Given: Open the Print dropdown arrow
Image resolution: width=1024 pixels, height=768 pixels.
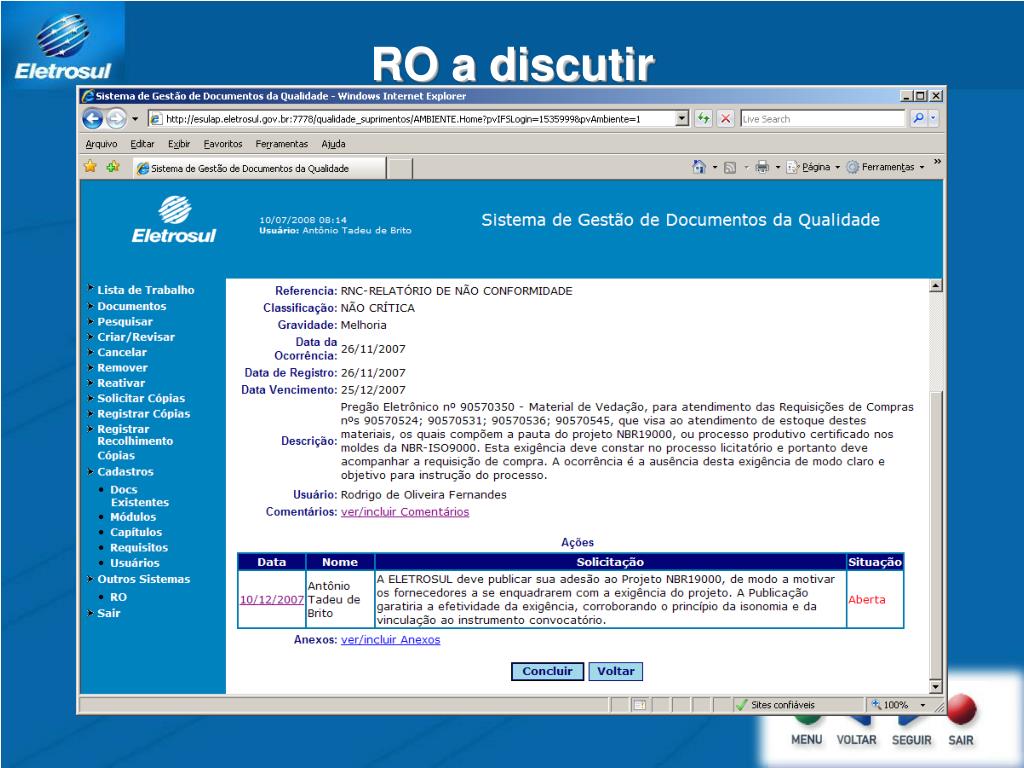Looking at the screenshot, I should coord(778,168).
